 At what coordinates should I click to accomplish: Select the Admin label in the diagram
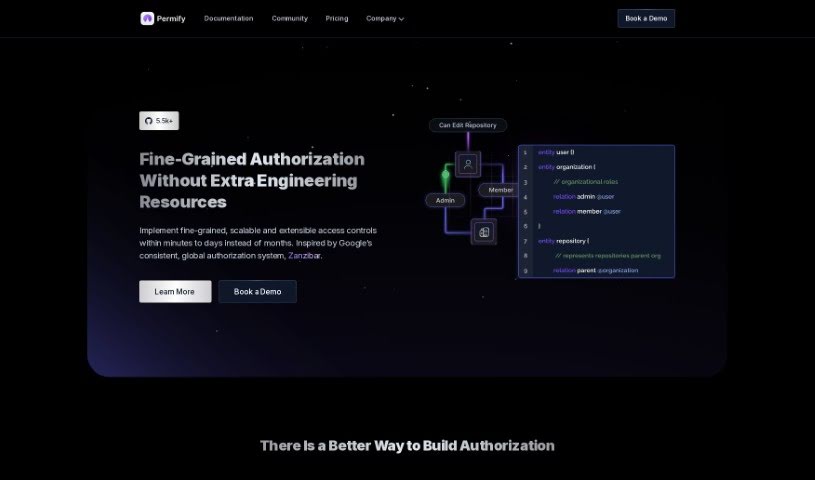445,200
